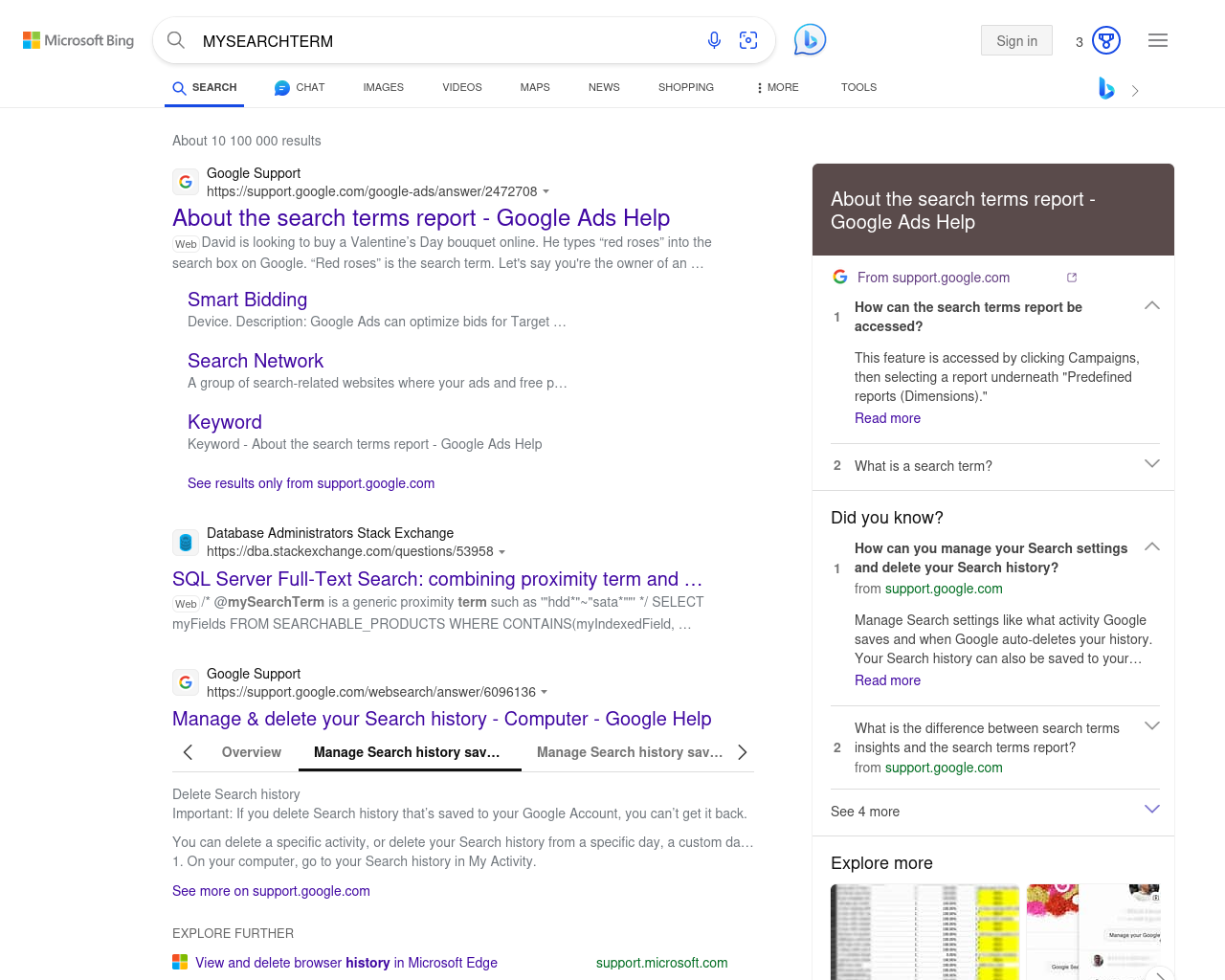This screenshot has height=980, width=1225.
Task: Expand 'What is a search term?' question
Action: [1152, 463]
